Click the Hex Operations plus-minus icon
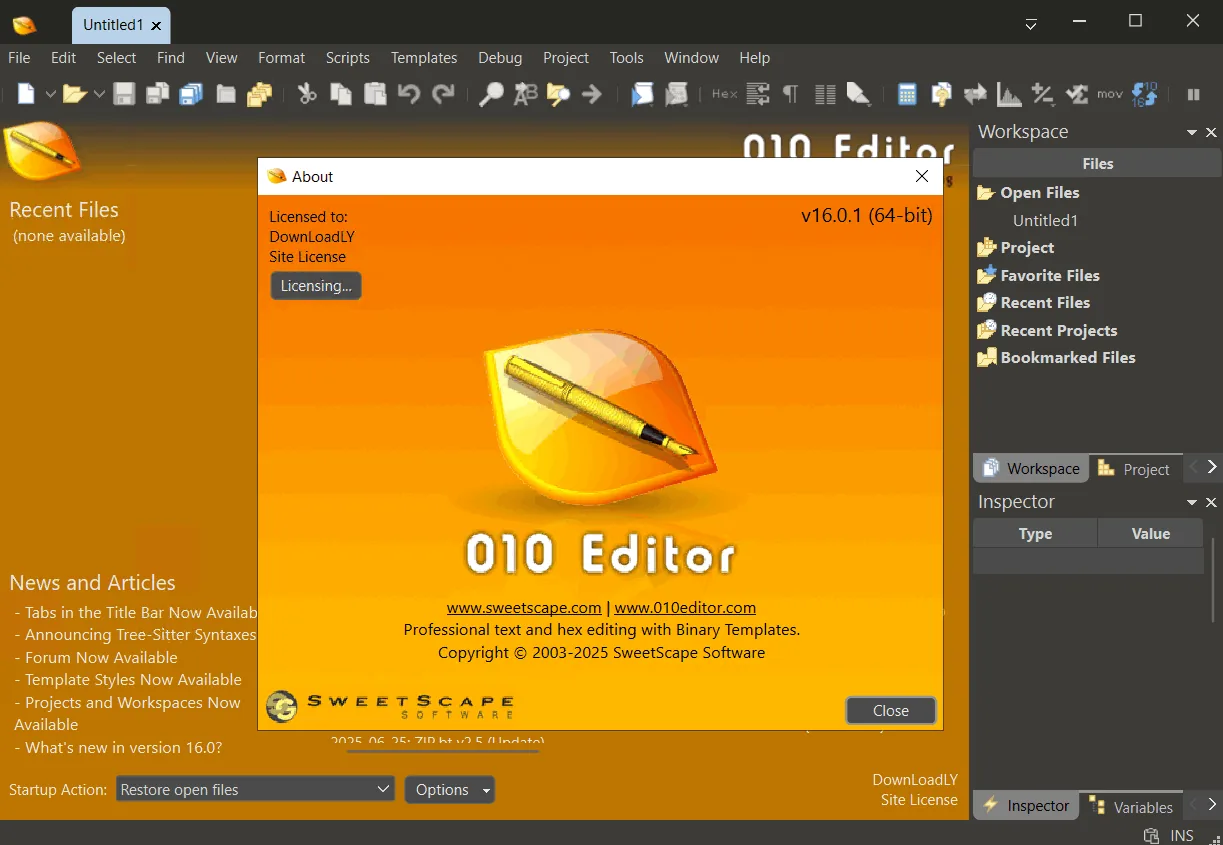The image size is (1223, 845). [x=1043, y=94]
